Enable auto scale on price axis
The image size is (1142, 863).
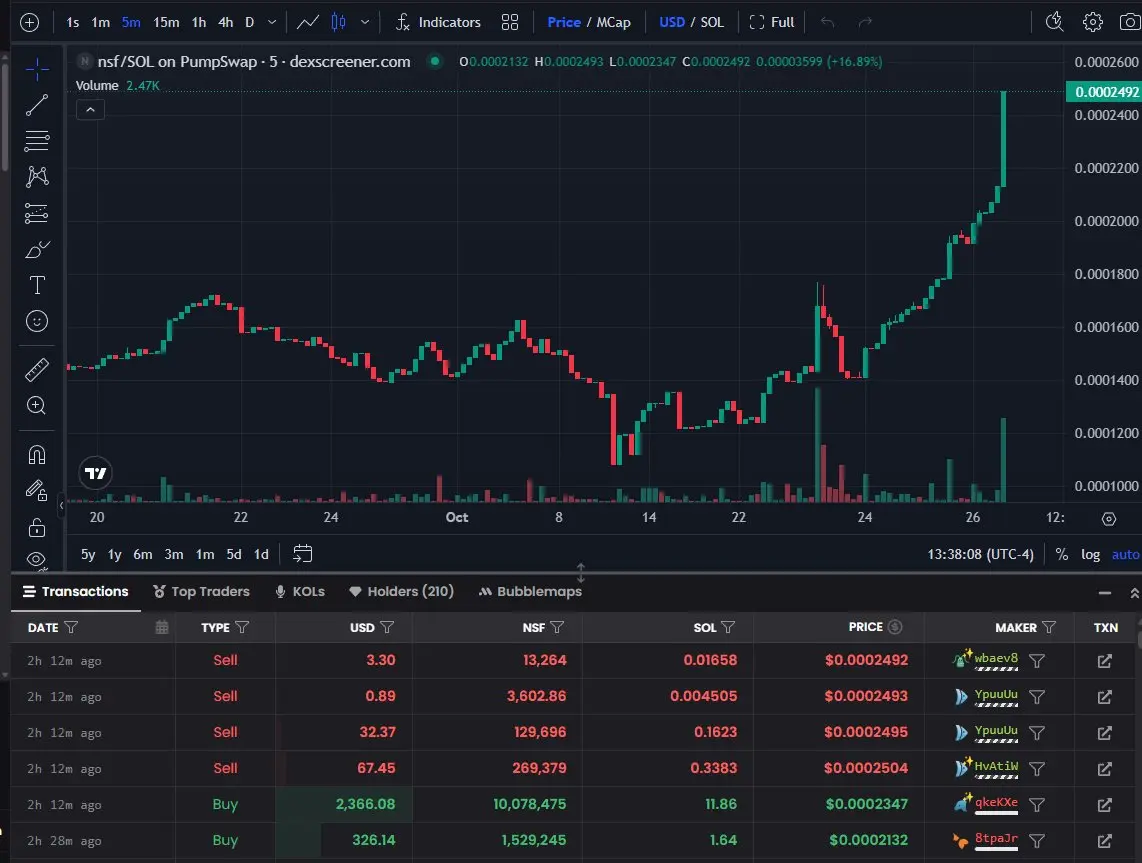(x=1125, y=554)
